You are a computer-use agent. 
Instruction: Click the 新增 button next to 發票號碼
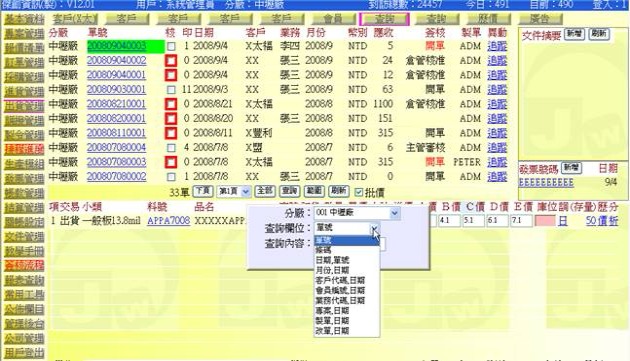click(571, 167)
